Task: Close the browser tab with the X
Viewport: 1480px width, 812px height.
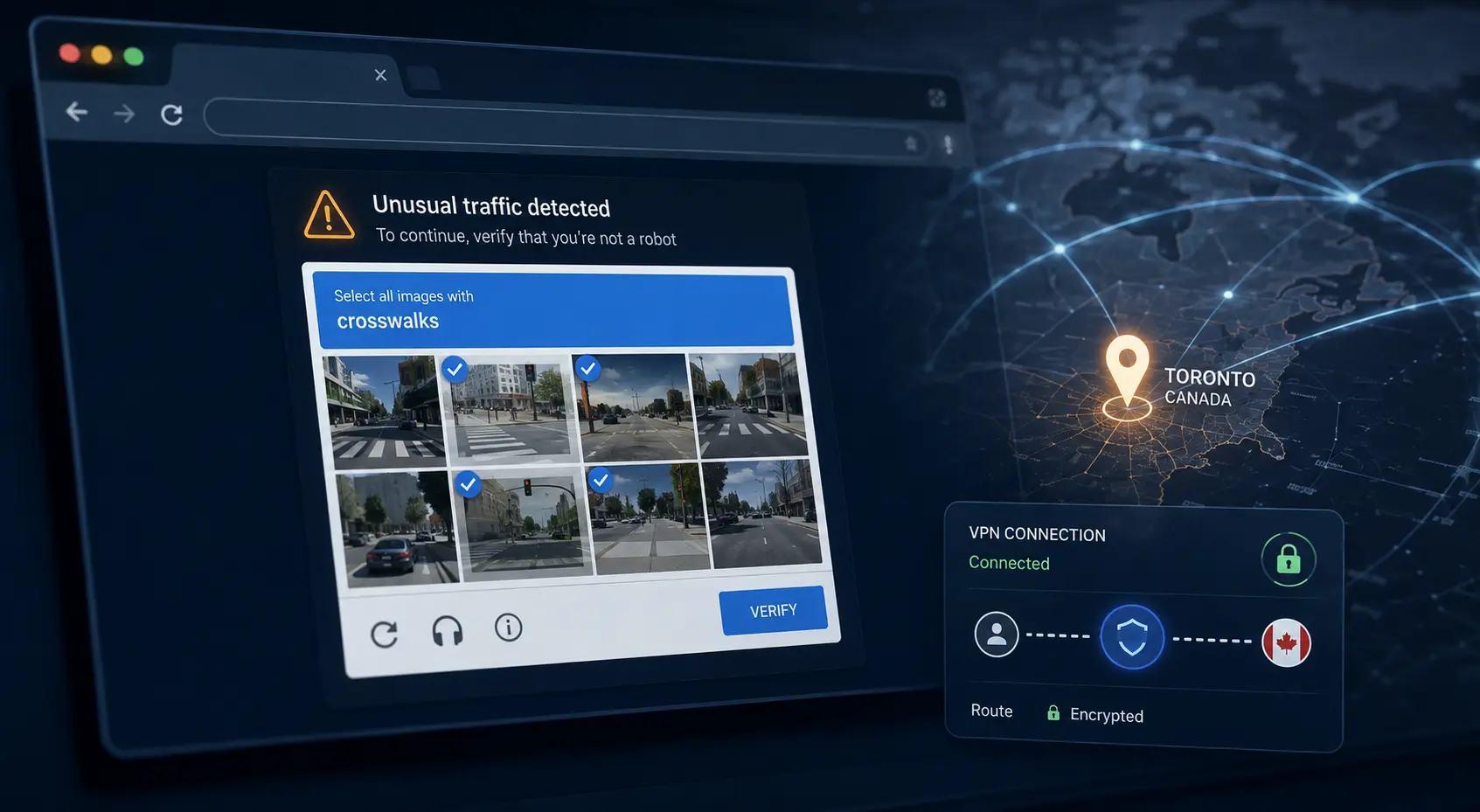Action: click(x=380, y=75)
